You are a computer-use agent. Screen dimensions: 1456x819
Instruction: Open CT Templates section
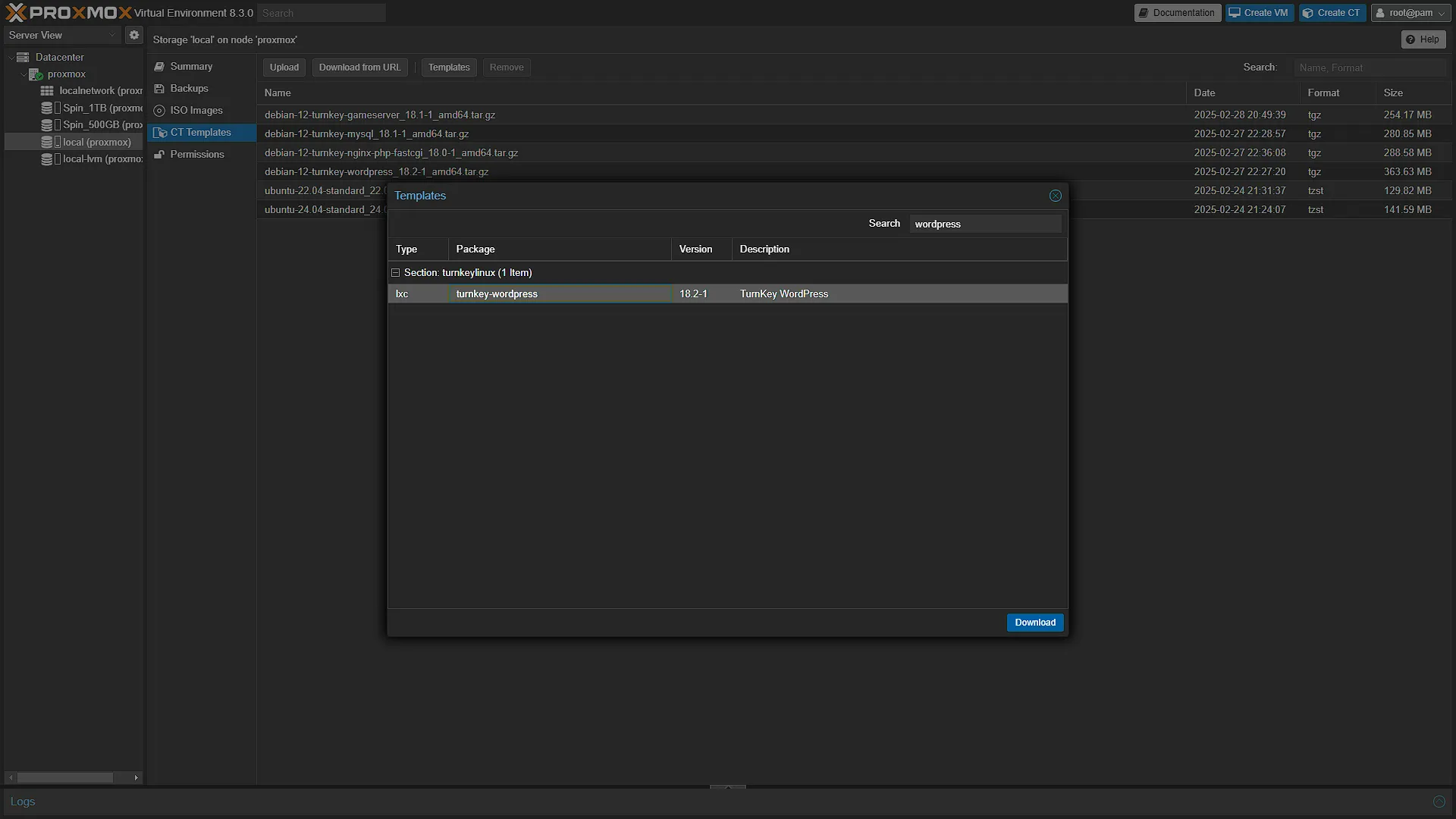point(202,133)
